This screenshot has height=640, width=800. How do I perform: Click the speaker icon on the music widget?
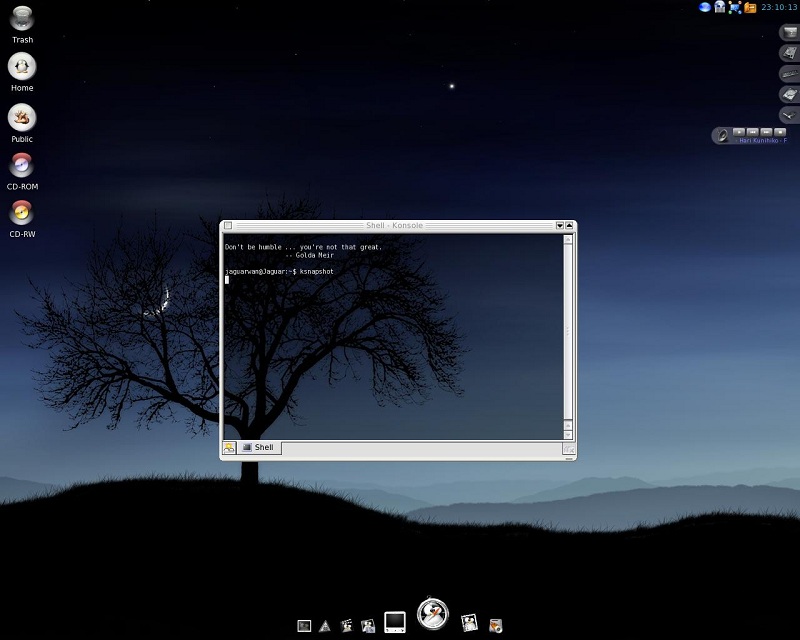pyautogui.click(x=722, y=135)
